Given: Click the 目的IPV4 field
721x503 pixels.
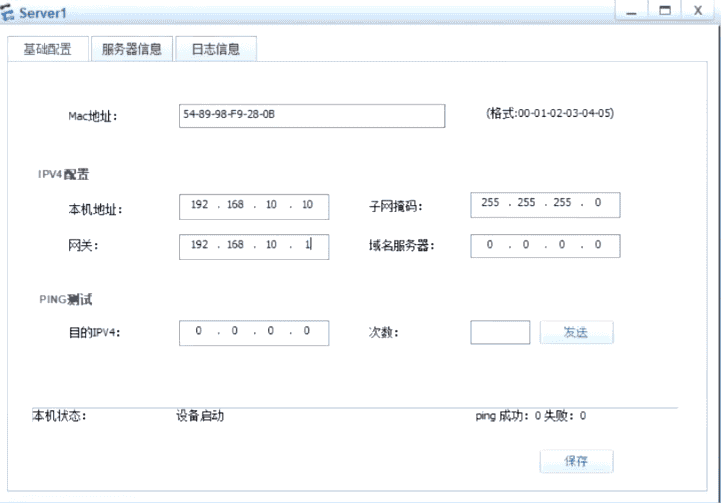Looking at the screenshot, I should pyautogui.click(x=254, y=333).
